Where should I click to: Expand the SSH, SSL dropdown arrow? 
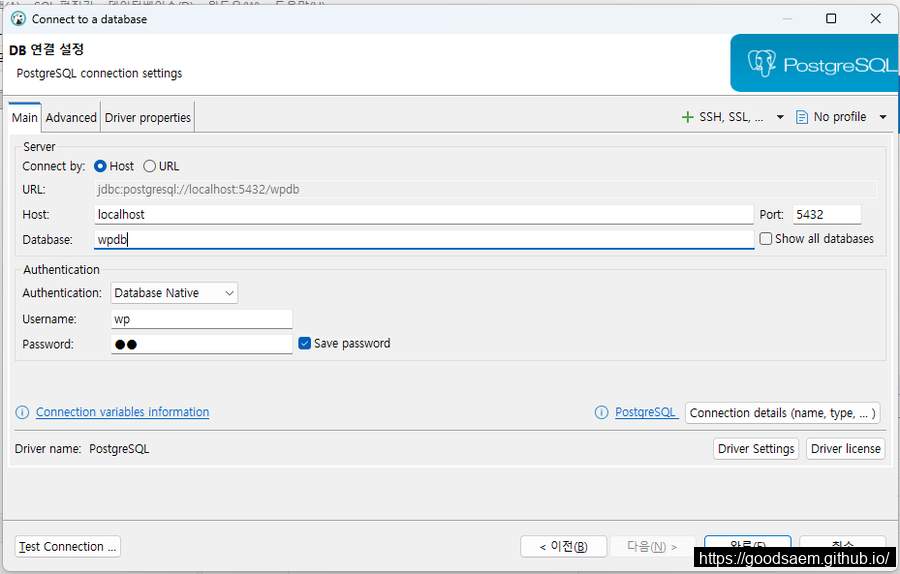click(x=780, y=117)
